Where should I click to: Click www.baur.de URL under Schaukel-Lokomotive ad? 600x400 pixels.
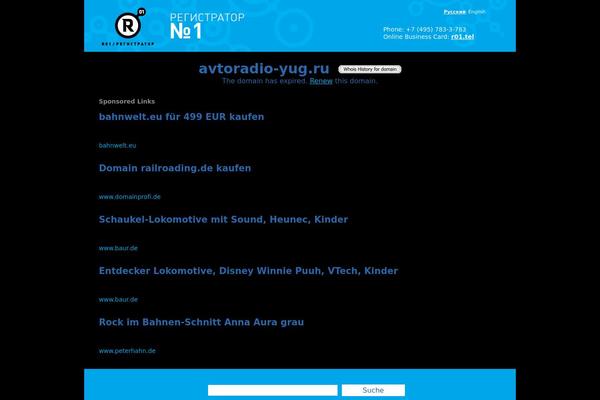pyautogui.click(x=118, y=247)
